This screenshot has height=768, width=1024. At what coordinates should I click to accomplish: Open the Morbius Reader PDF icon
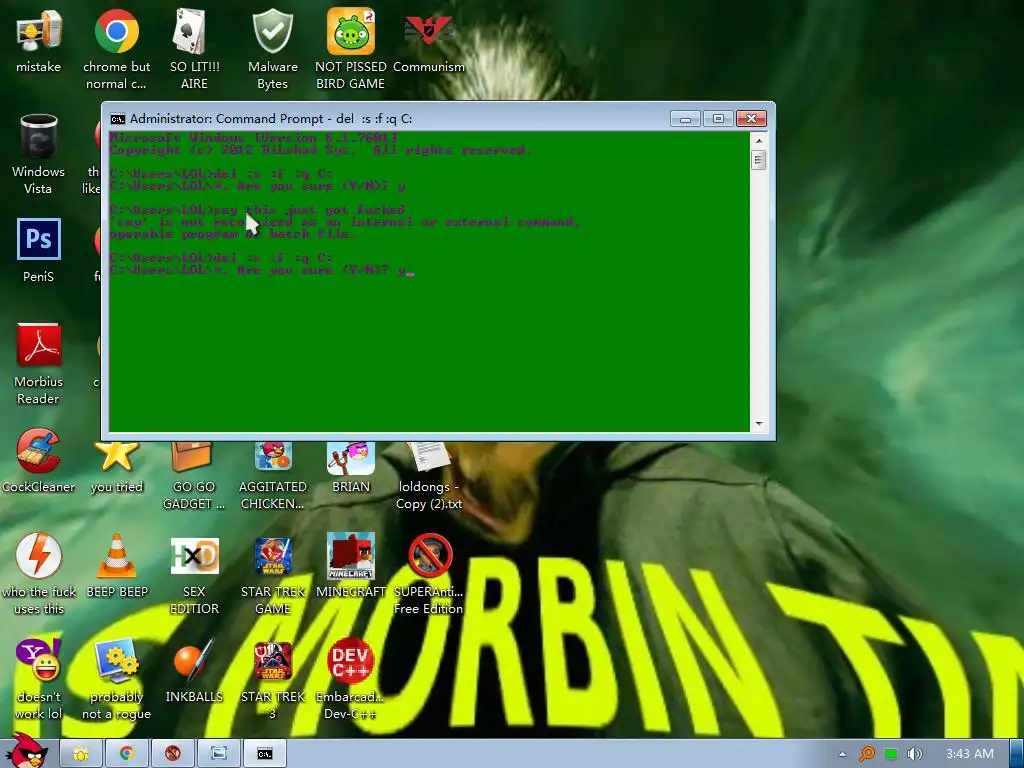pos(39,364)
